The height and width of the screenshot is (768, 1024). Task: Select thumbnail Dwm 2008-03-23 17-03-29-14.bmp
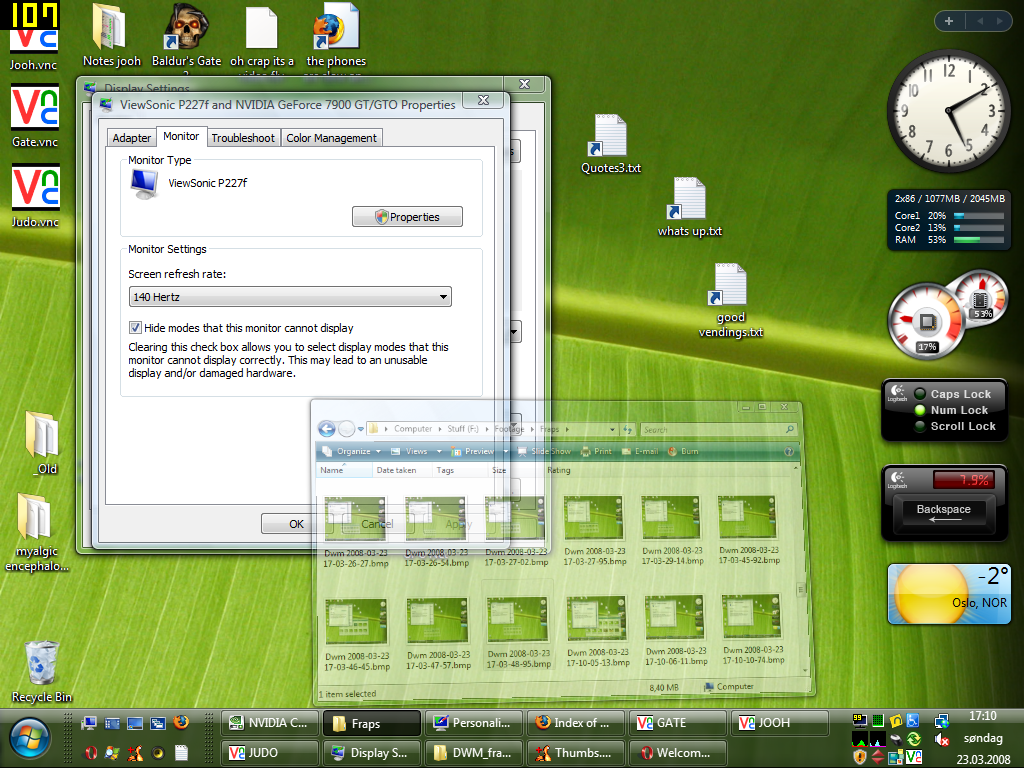point(672,530)
